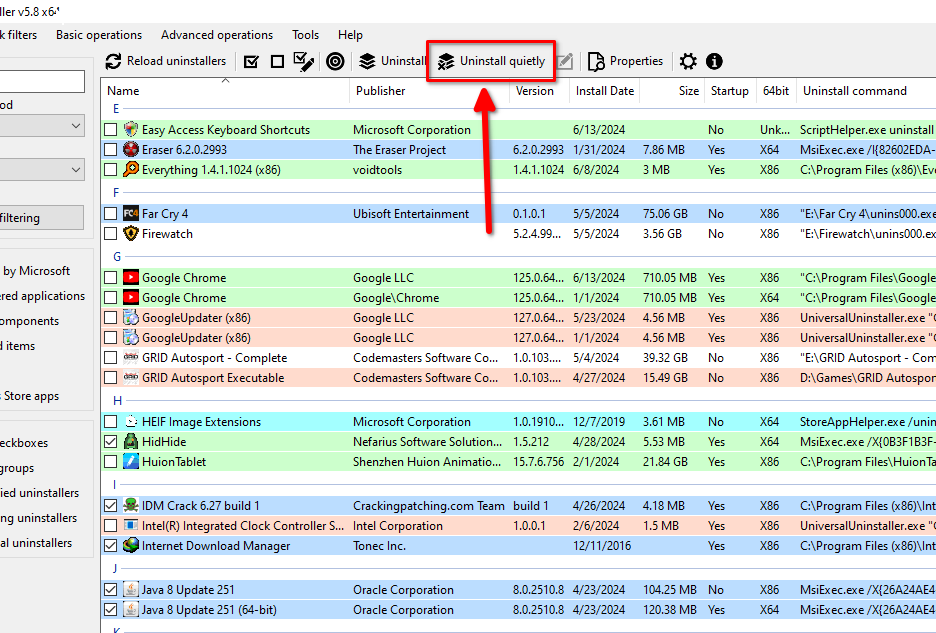Open the upper left-panel dropdown
Viewport: 936px width, 633px height.
tap(42, 126)
